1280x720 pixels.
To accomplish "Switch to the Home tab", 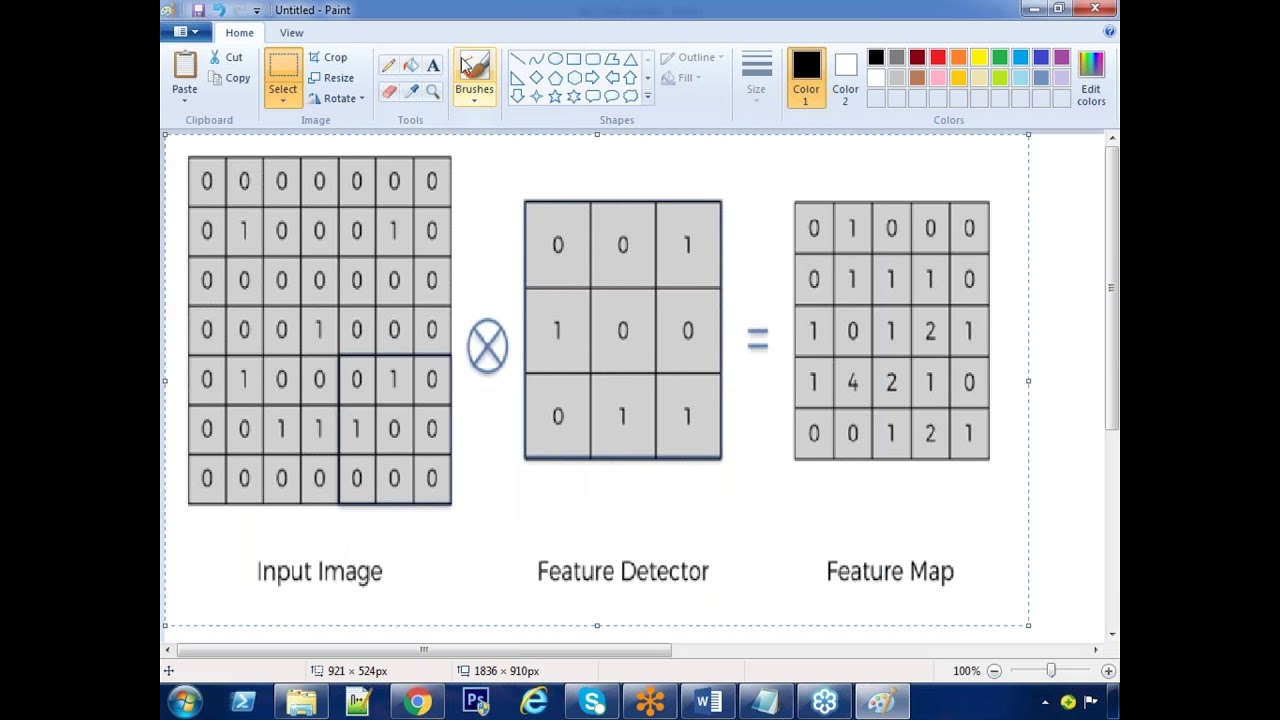I will 239,33.
